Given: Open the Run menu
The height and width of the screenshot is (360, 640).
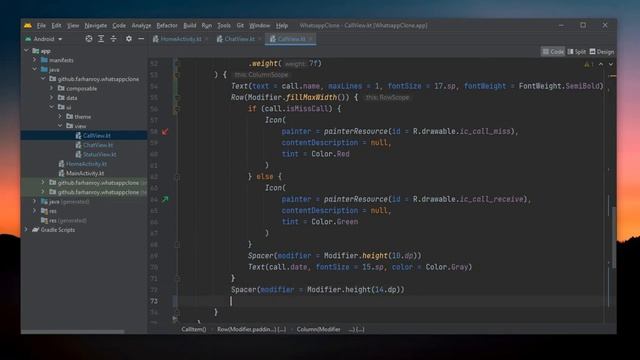Looking at the screenshot, I should point(207,25).
